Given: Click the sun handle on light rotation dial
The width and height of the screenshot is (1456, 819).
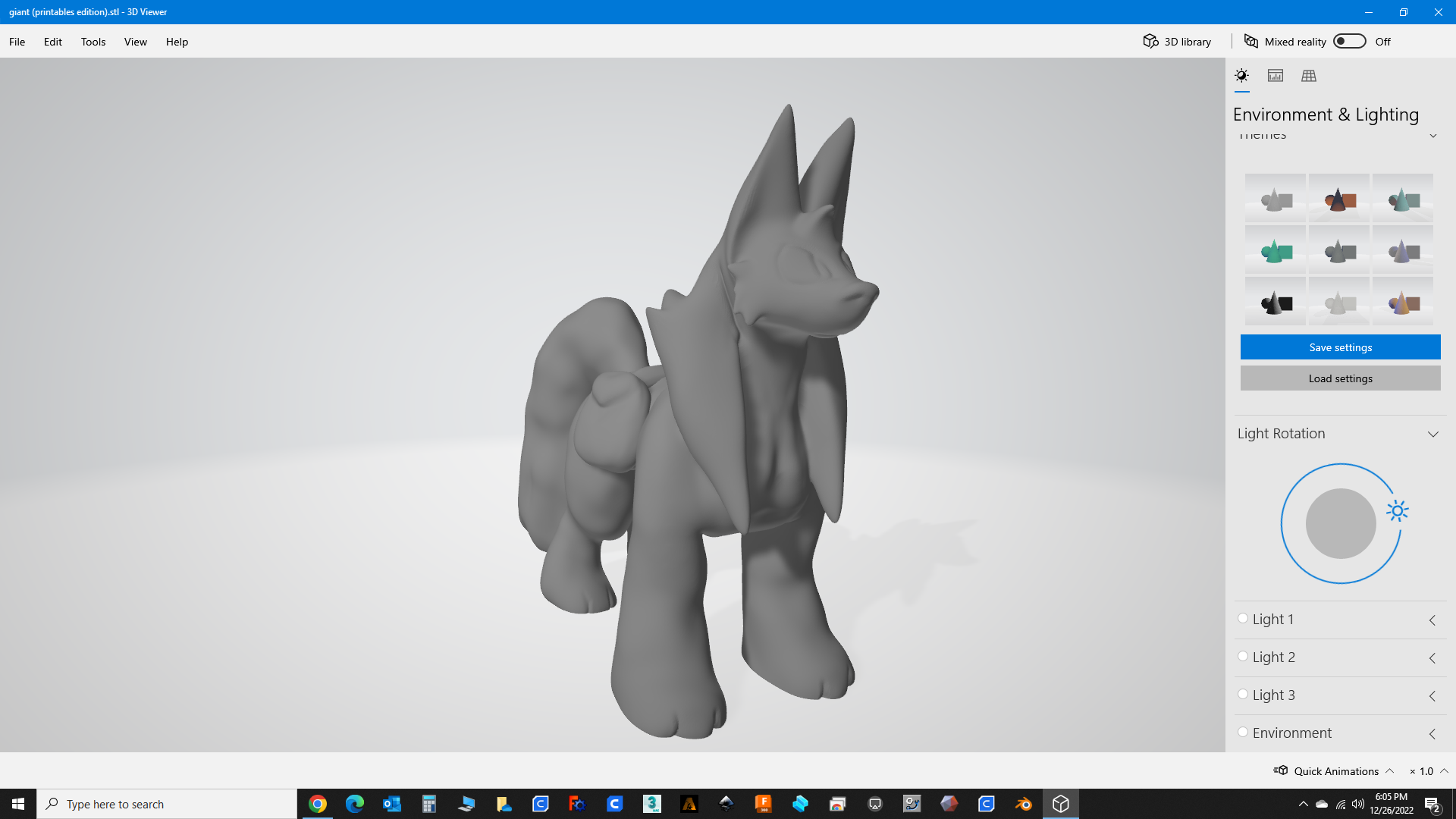Looking at the screenshot, I should point(1397,511).
